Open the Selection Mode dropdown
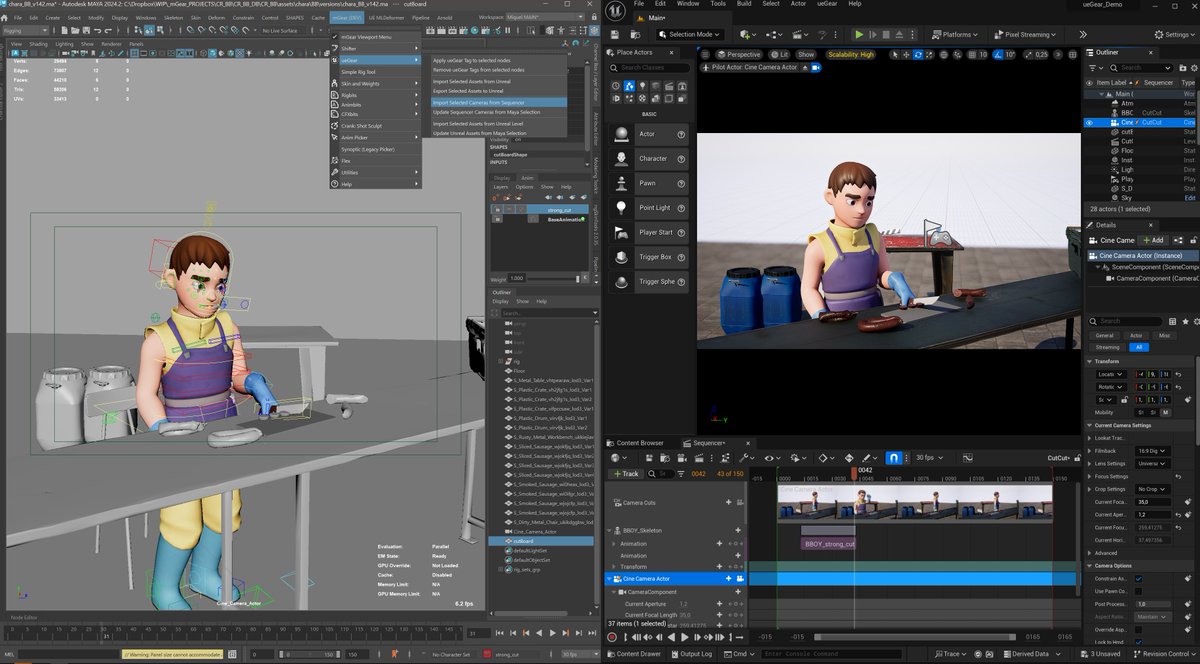This screenshot has width=1200, height=664. pos(689,34)
